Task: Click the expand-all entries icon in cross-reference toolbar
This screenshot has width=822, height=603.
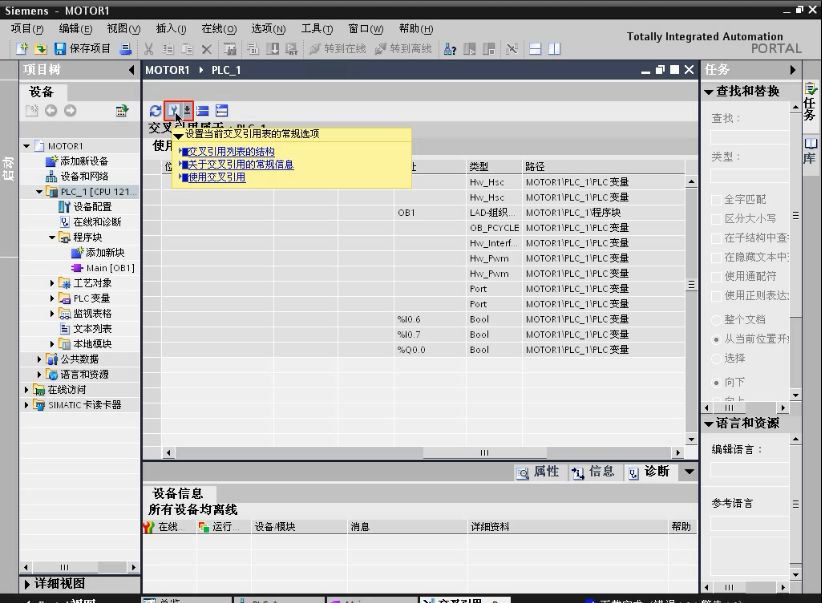Action: click(x=222, y=111)
